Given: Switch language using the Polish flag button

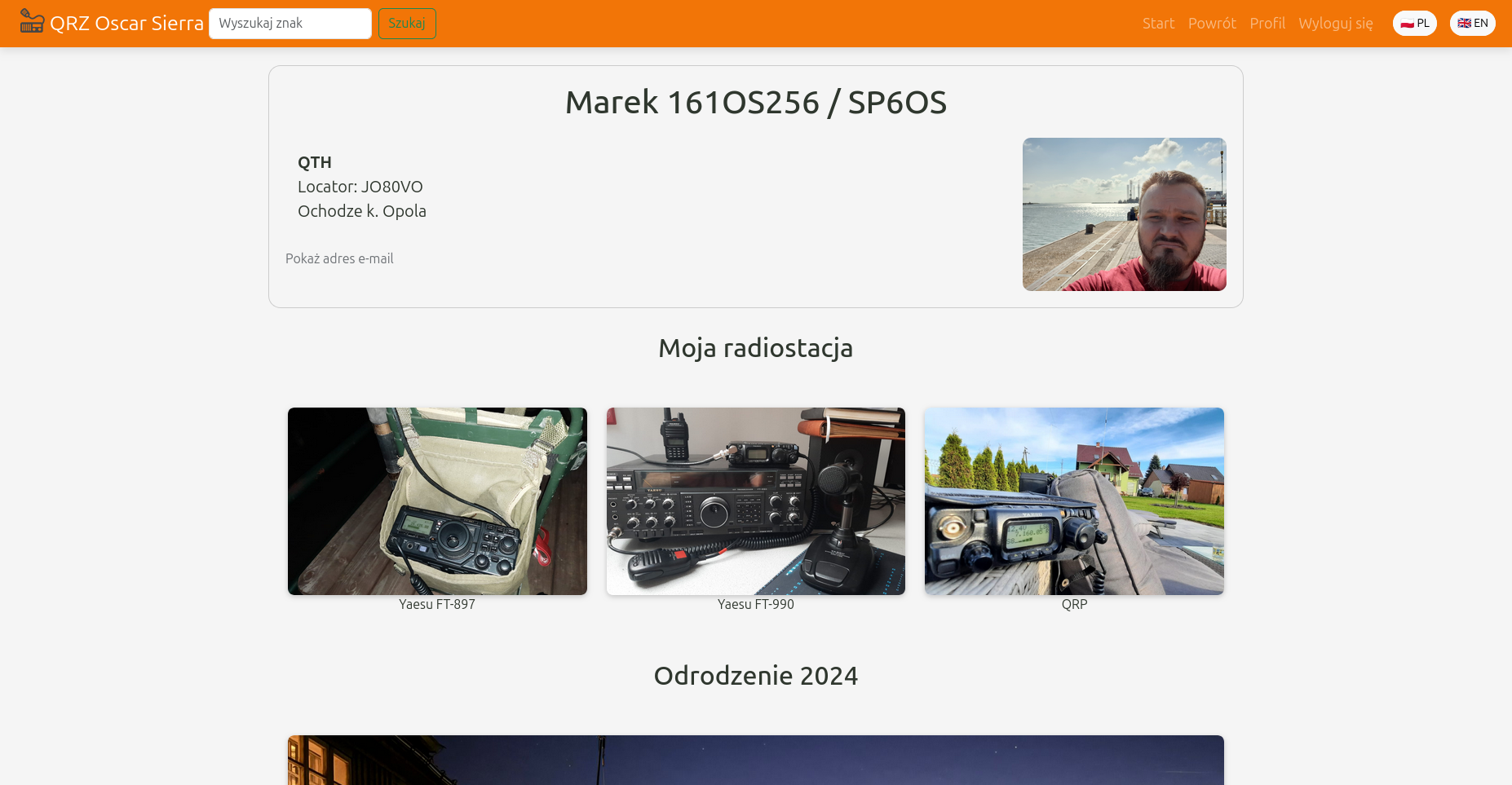Looking at the screenshot, I should coord(1414,23).
